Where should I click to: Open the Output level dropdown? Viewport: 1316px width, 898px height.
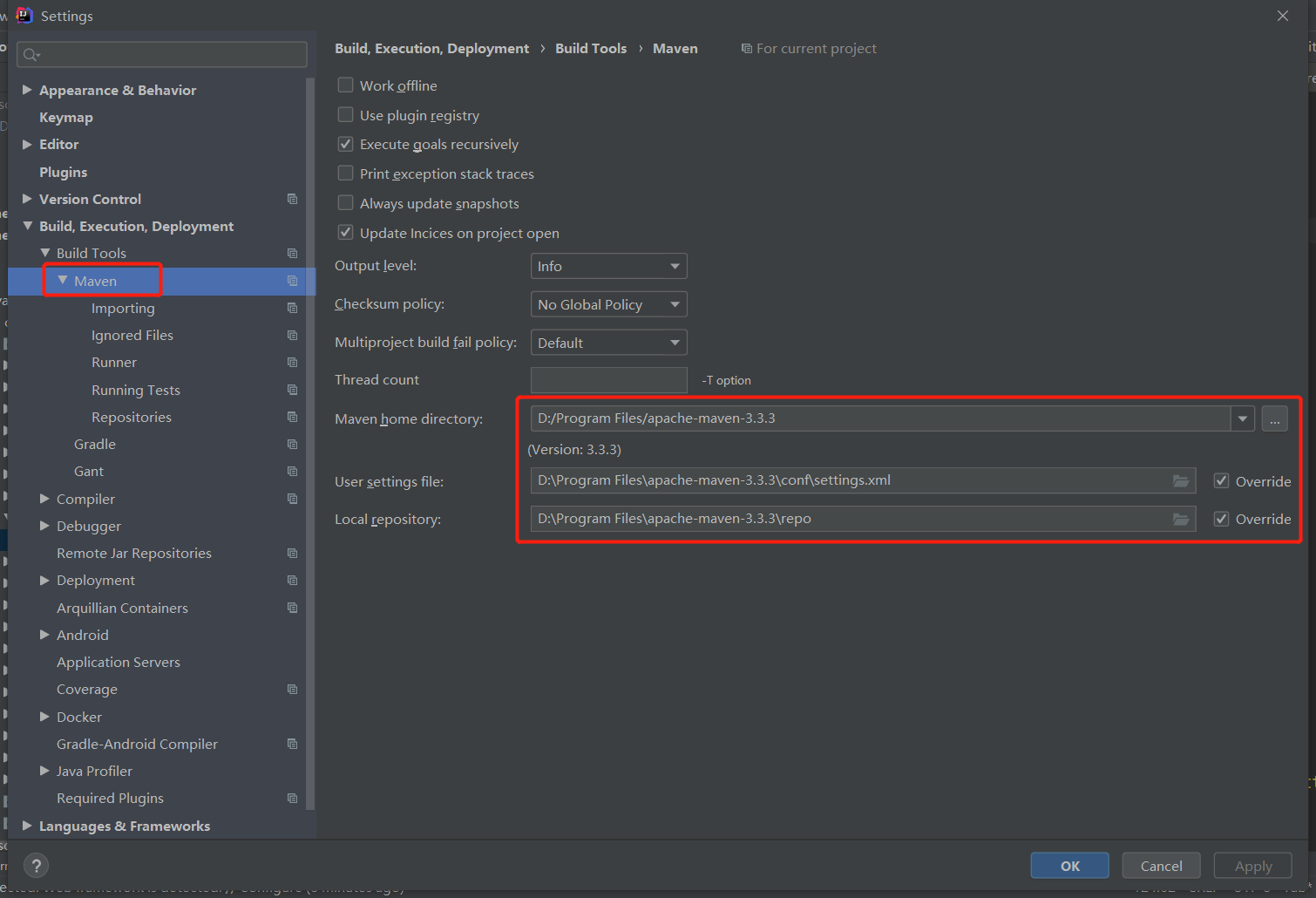(x=608, y=266)
